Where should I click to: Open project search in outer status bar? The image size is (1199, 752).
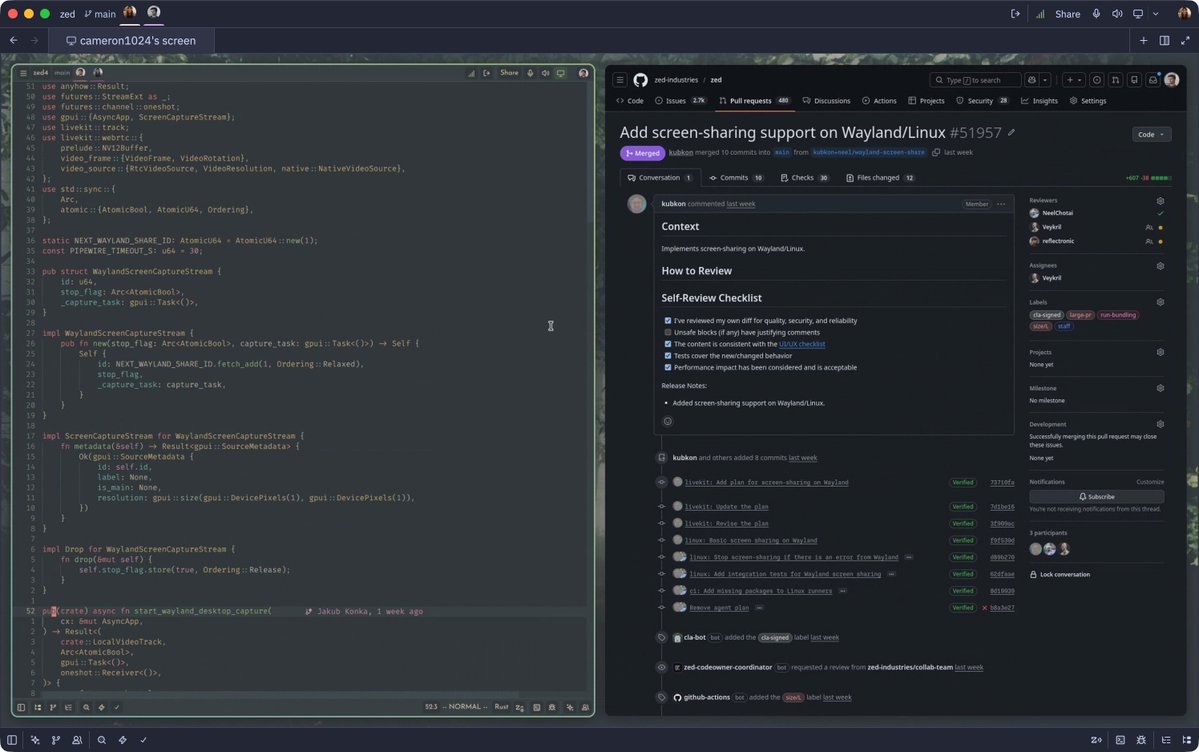click(x=101, y=740)
